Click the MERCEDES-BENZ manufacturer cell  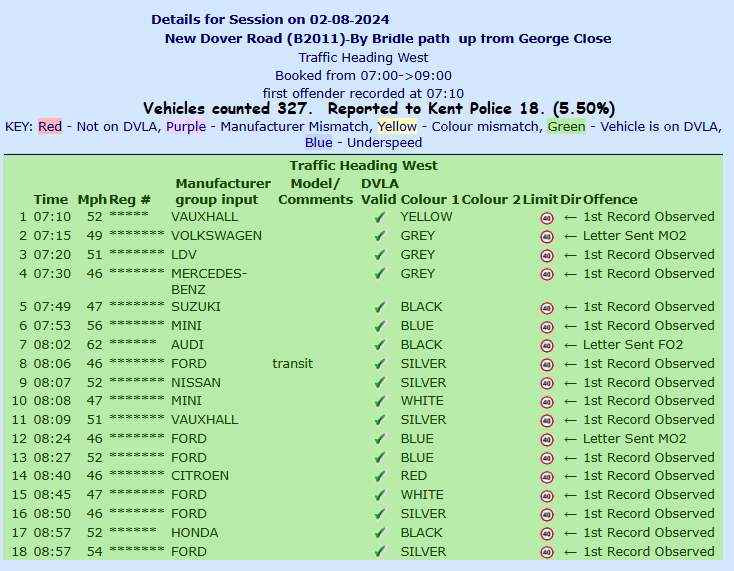tap(209, 281)
